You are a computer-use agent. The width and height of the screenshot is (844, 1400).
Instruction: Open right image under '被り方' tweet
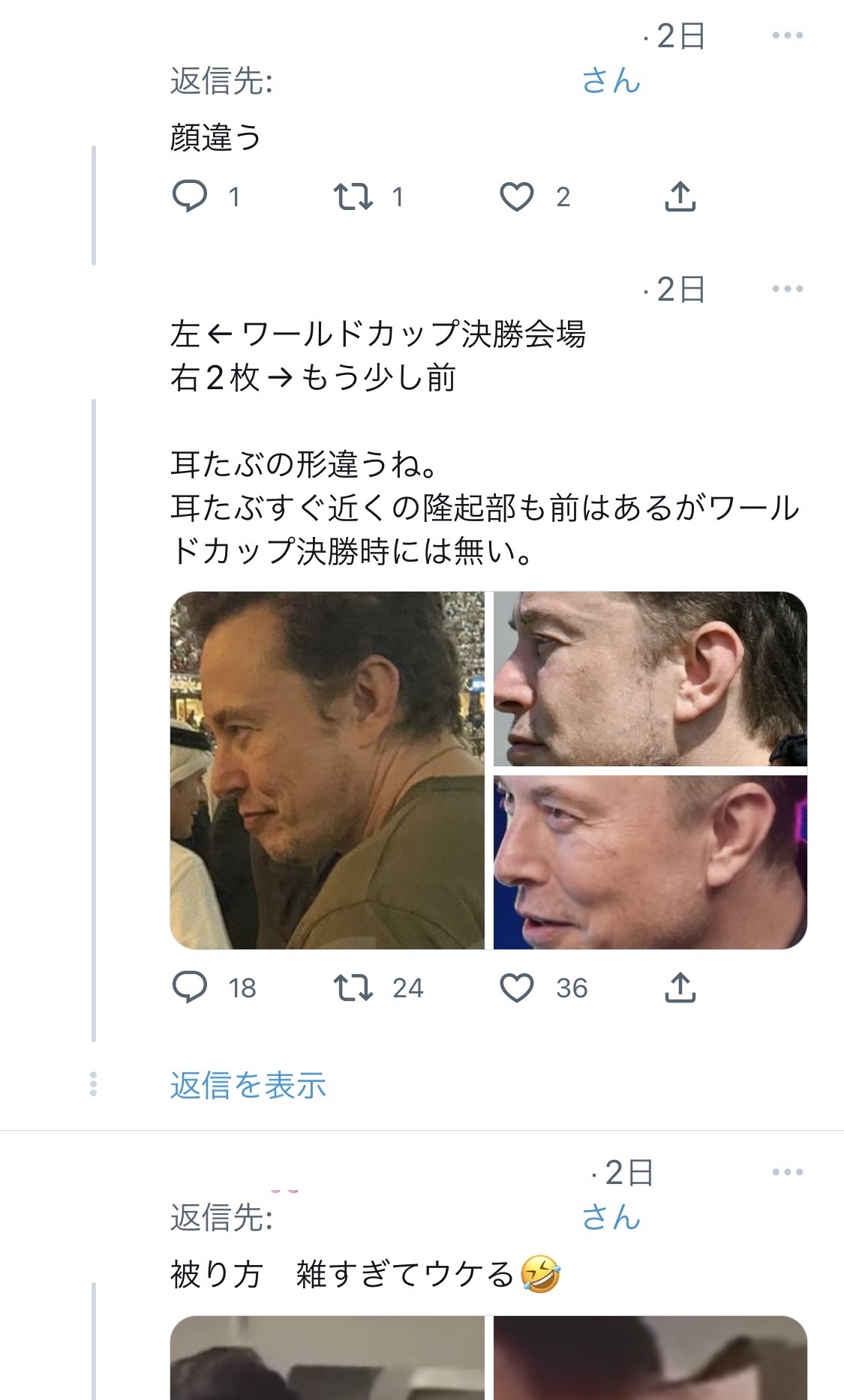pos(650,1357)
